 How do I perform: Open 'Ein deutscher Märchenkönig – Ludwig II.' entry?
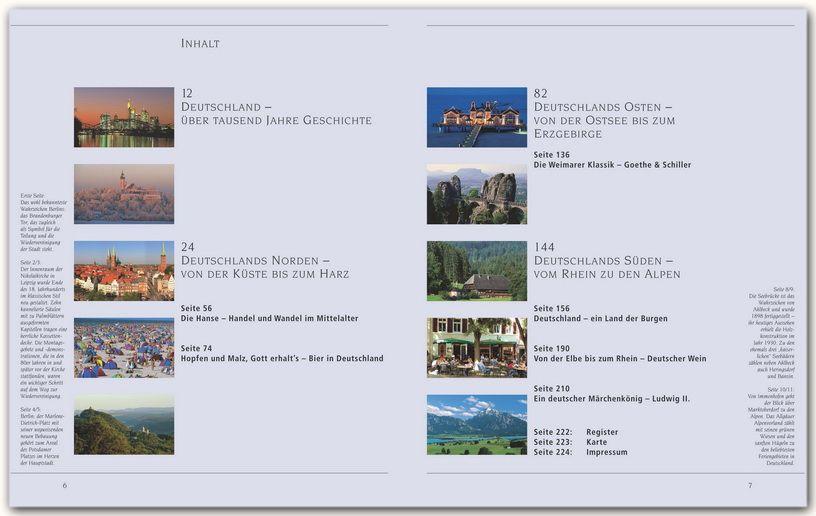[x=611, y=399]
